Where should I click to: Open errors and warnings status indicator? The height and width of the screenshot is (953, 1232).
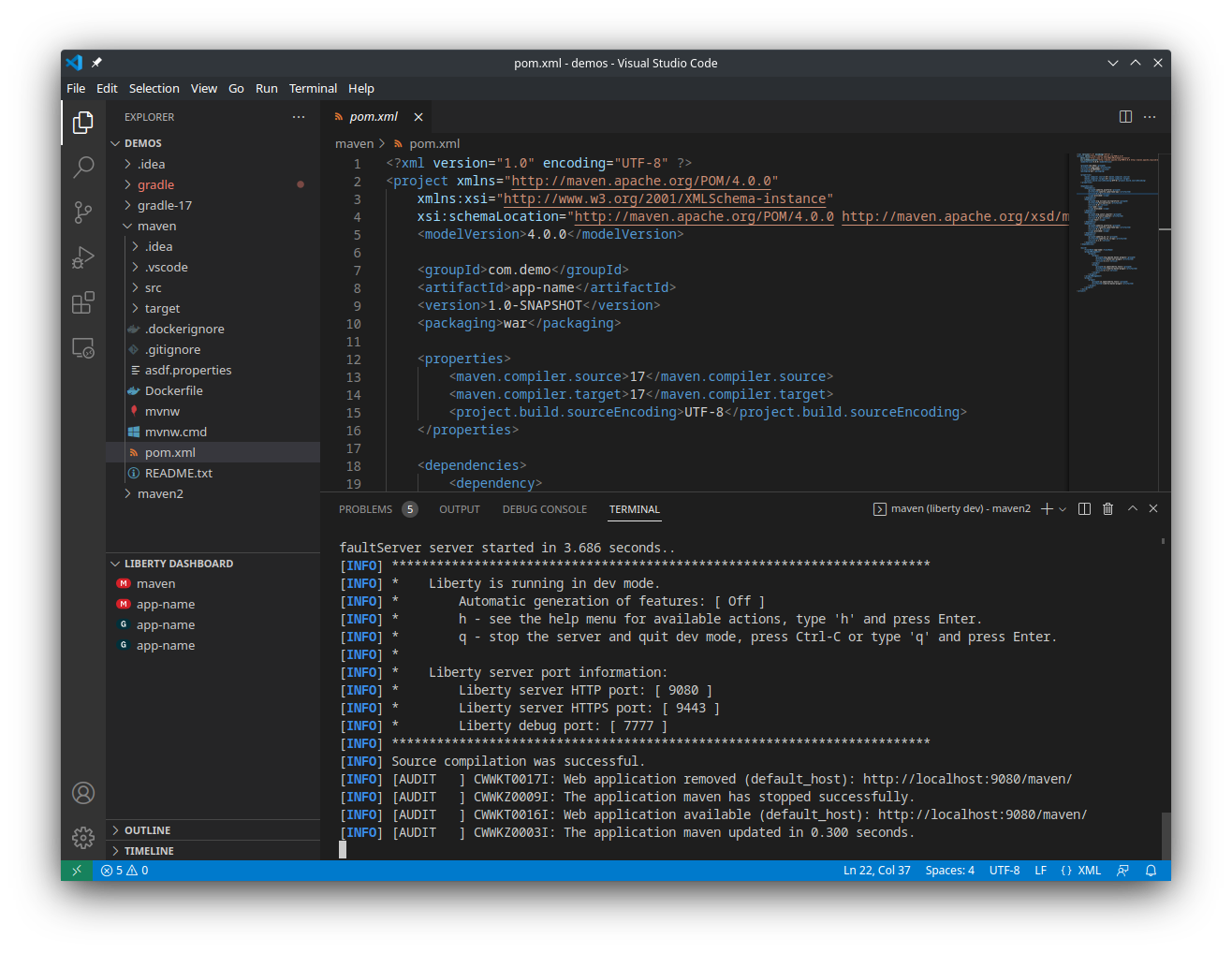(x=125, y=871)
